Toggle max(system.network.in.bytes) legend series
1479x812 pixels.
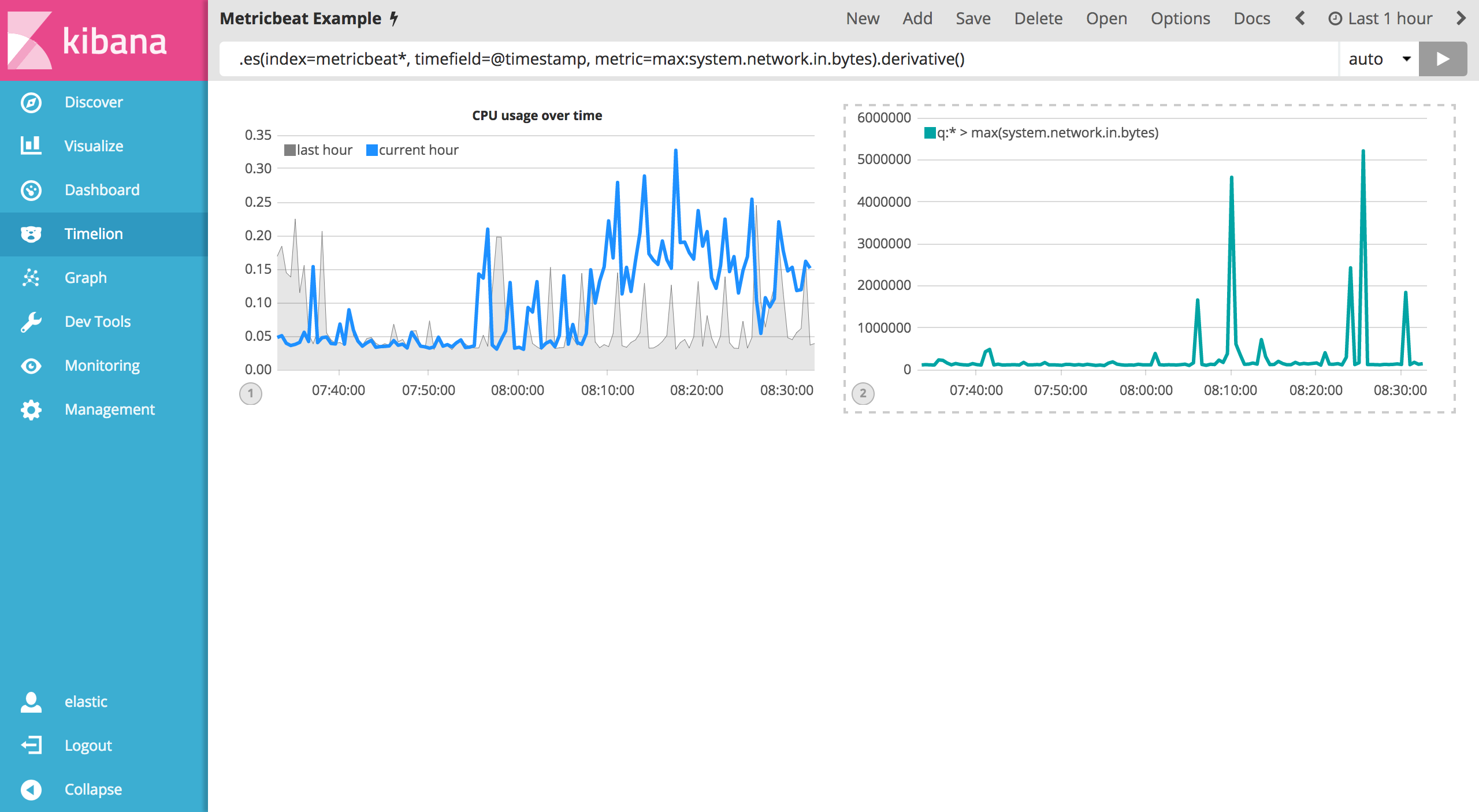coord(1041,133)
